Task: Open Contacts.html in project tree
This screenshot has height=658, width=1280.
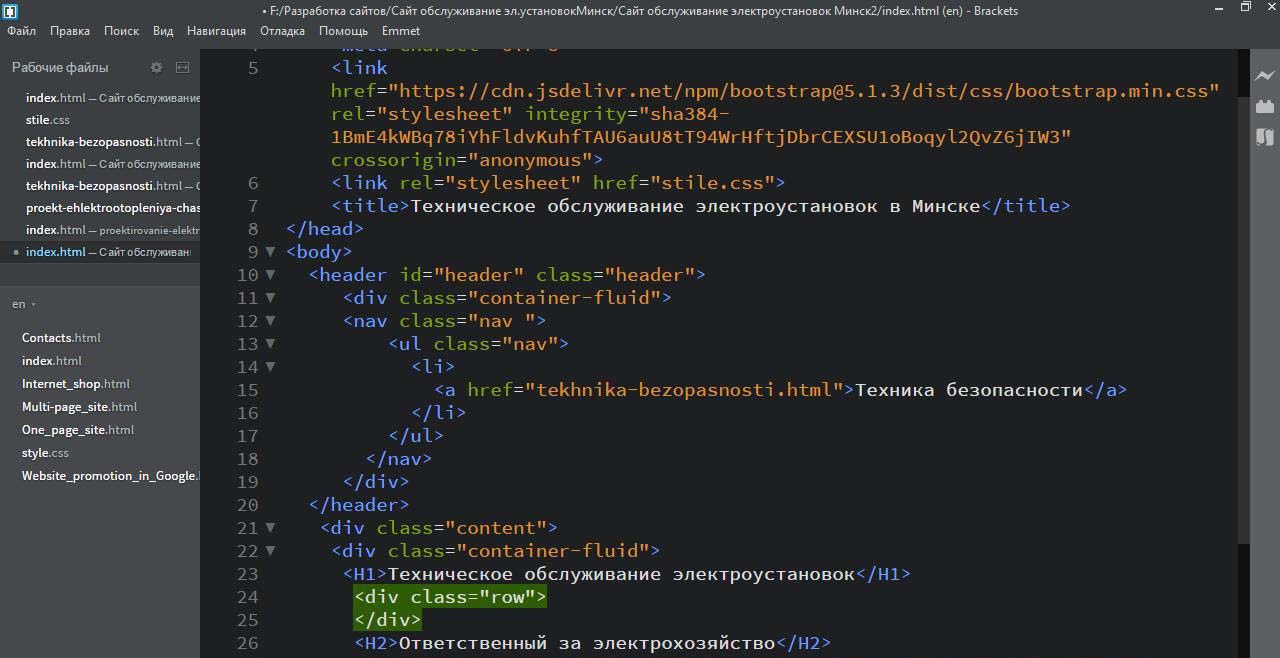Action: pyautogui.click(x=61, y=338)
